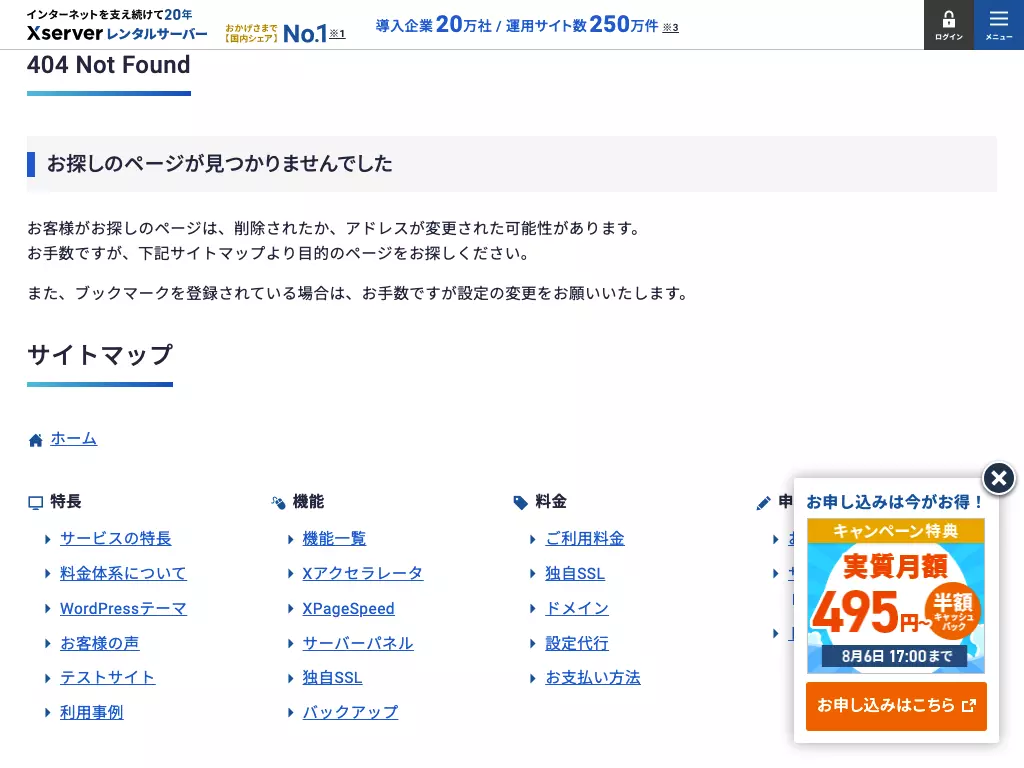Click the お申し込みはこちら button

(x=896, y=706)
